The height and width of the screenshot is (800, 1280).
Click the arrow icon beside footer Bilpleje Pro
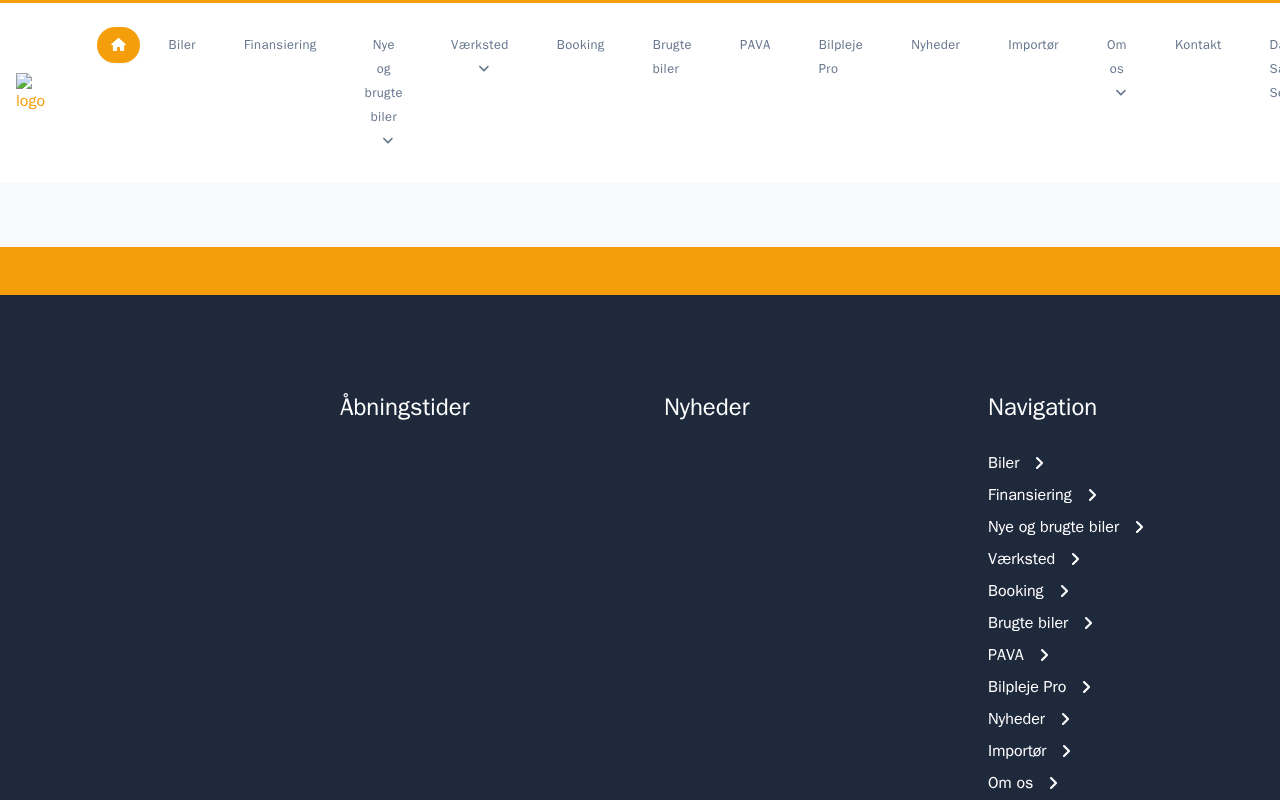point(1086,687)
